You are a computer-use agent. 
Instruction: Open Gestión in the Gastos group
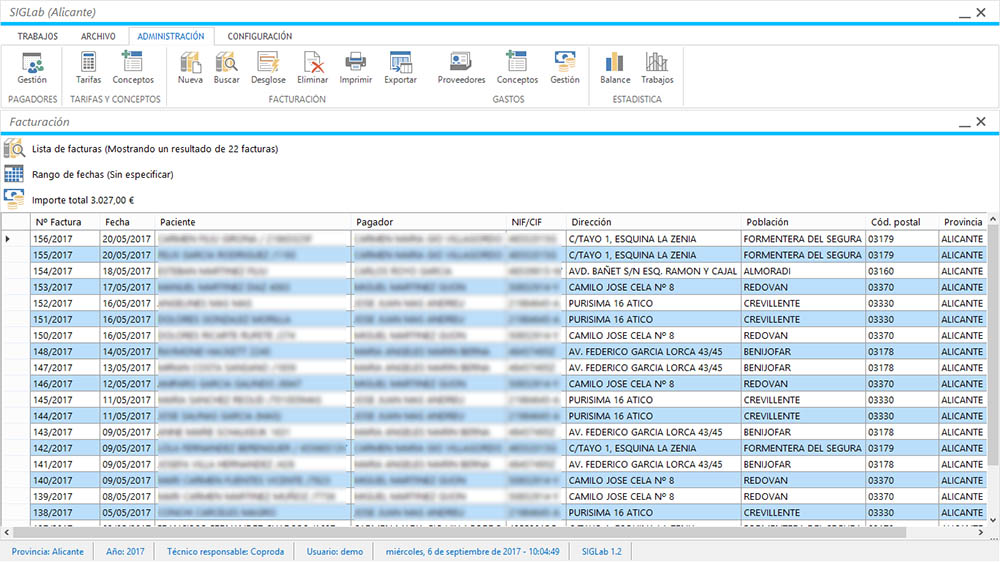565,68
